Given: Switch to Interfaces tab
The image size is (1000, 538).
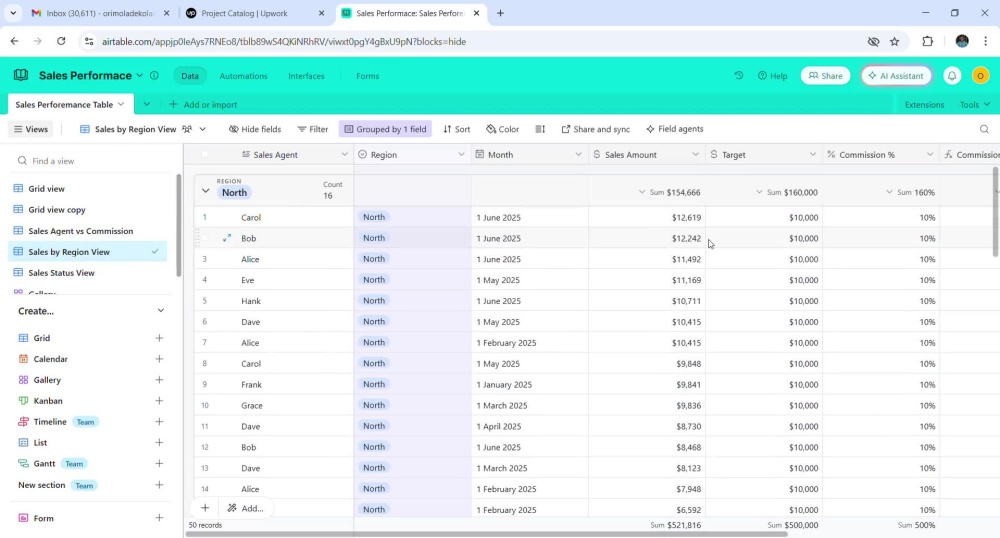Looking at the screenshot, I should coord(306,76).
